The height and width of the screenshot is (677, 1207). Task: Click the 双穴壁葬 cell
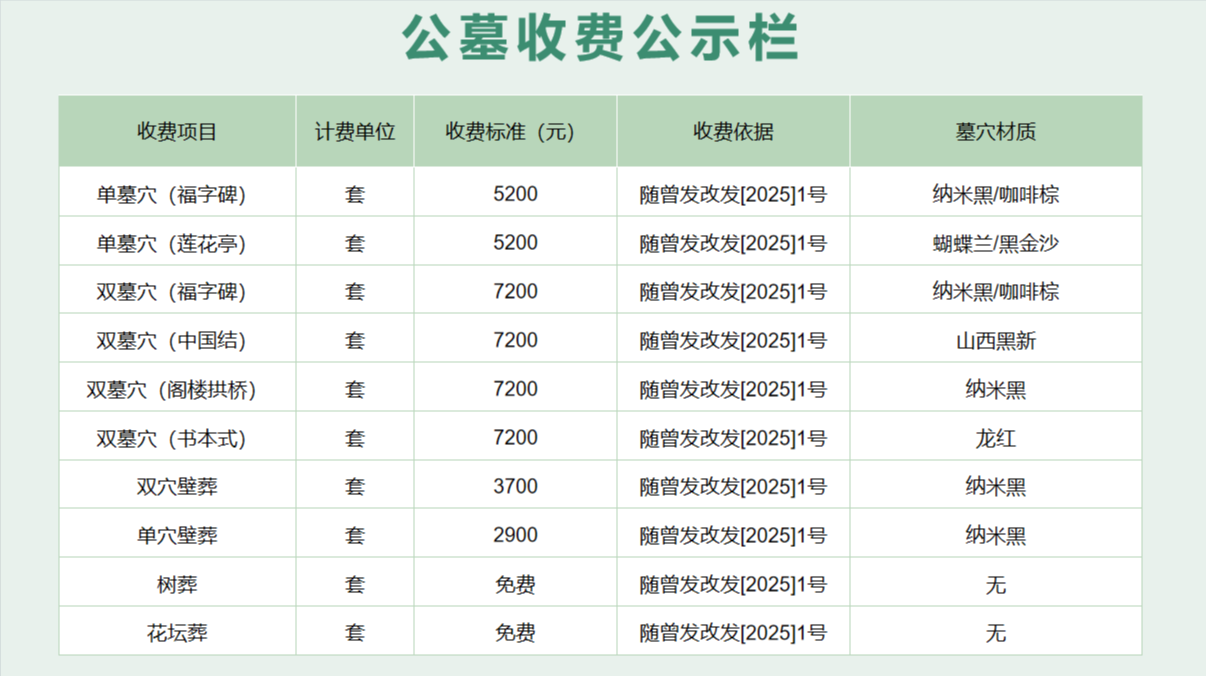[177, 485]
